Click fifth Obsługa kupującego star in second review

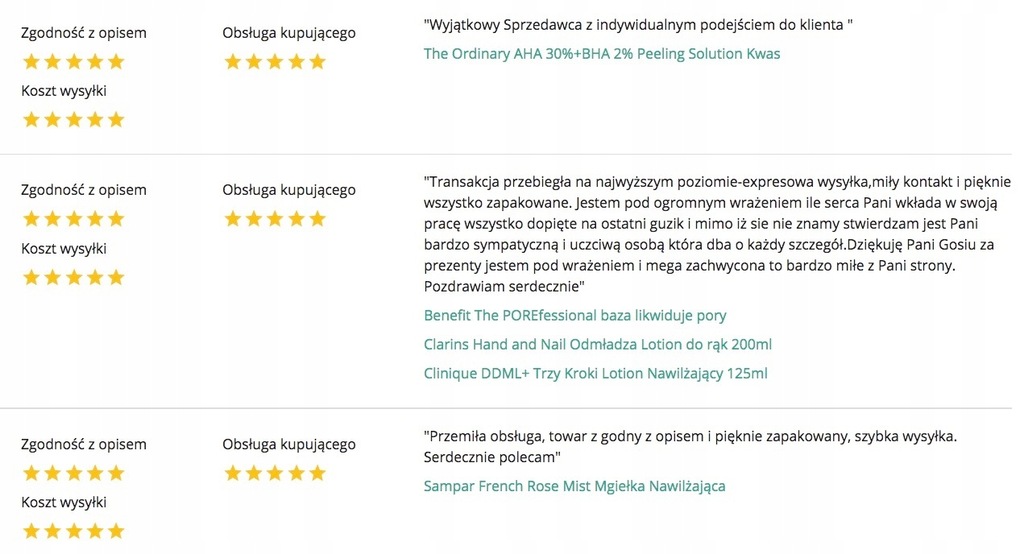pyautogui.click(x=317, y=219)
